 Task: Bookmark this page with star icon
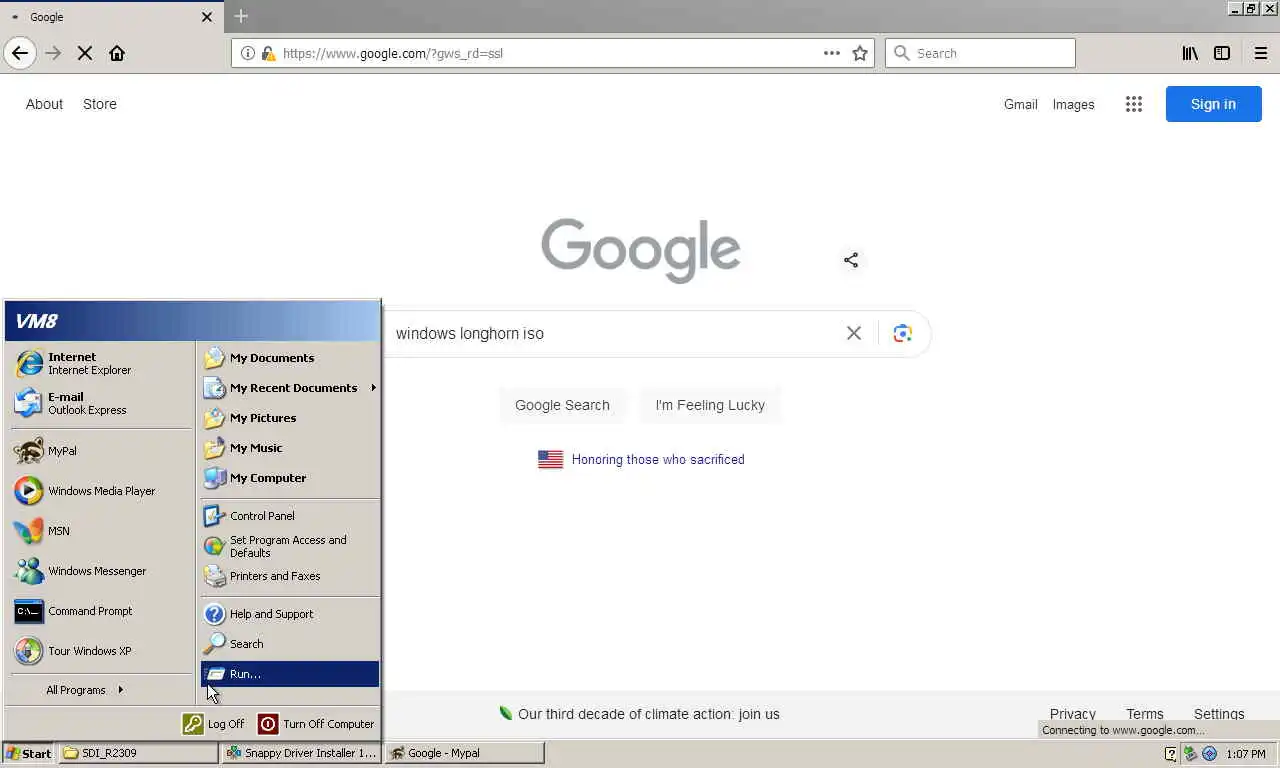point(860,53)
